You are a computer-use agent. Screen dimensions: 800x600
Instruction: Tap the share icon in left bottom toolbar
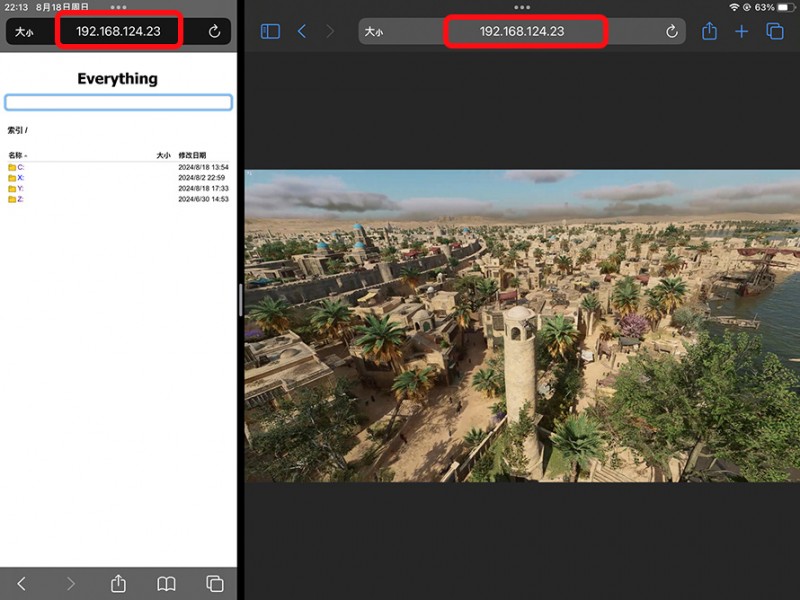click(118, 583)
